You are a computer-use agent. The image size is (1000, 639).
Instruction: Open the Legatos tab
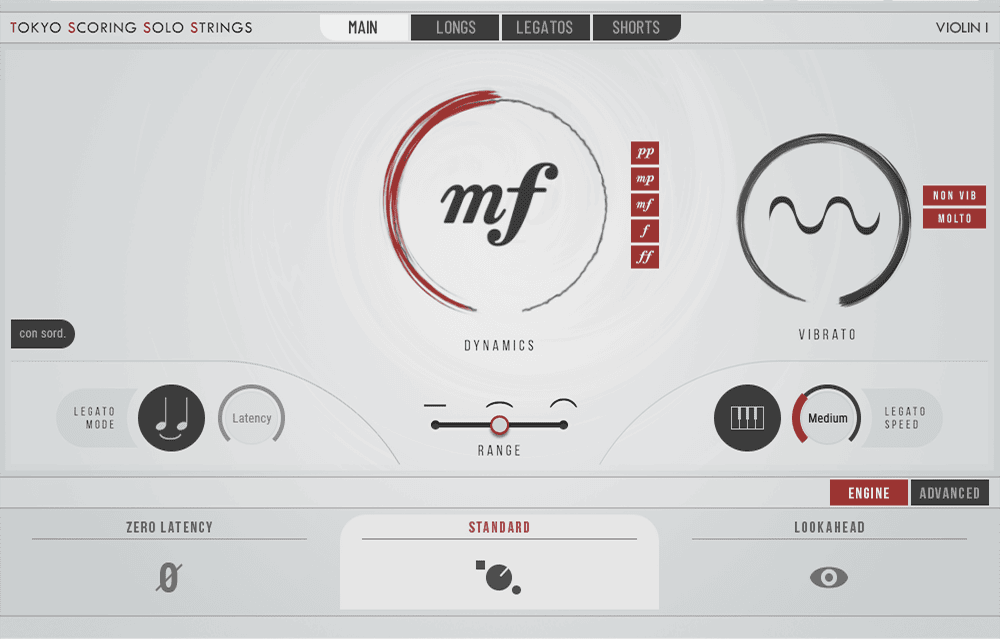pos(545,27)
